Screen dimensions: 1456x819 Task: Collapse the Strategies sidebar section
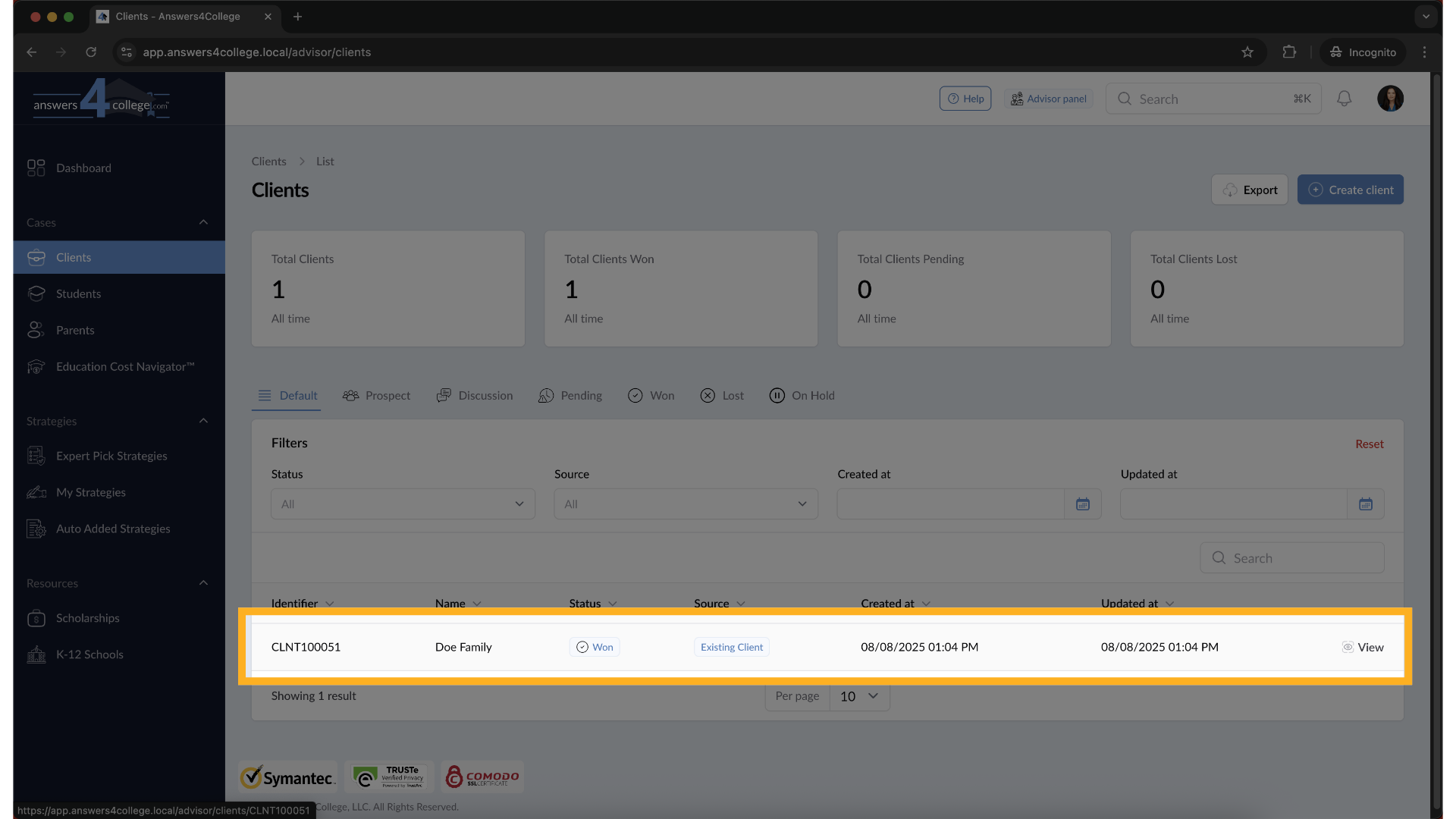pos(203,421)
